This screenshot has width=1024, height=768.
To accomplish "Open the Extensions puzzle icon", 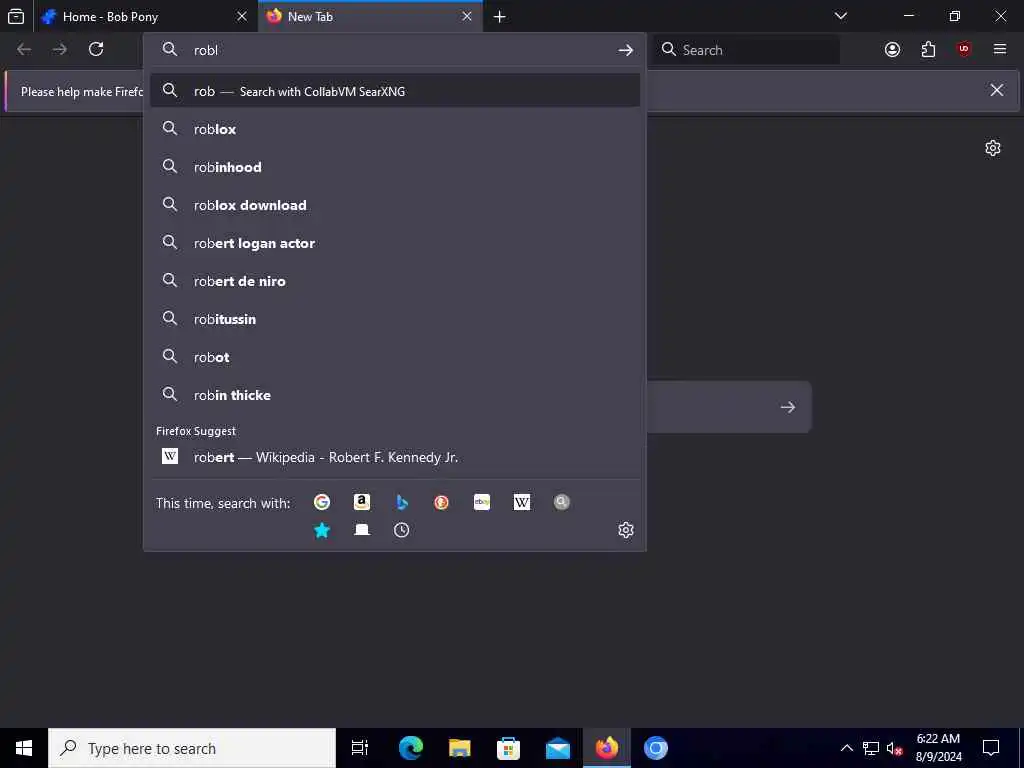I will (x=928, y=50).
